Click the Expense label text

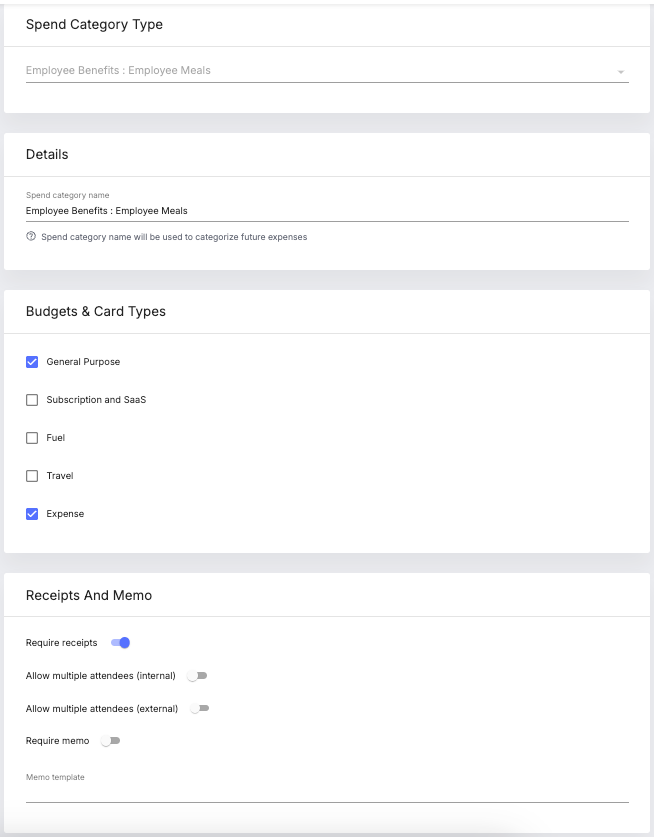click(x=65, y=514)
